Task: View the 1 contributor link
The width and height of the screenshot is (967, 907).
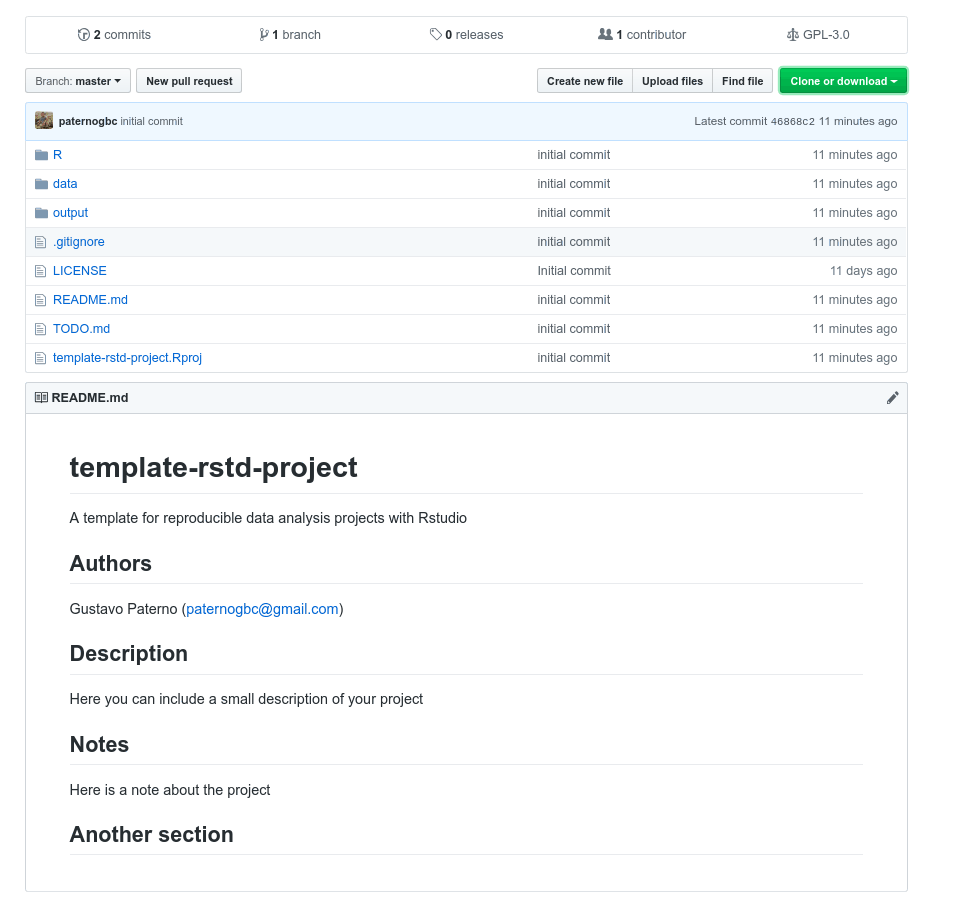Action: pyautogui.click(x=642, y=35)
